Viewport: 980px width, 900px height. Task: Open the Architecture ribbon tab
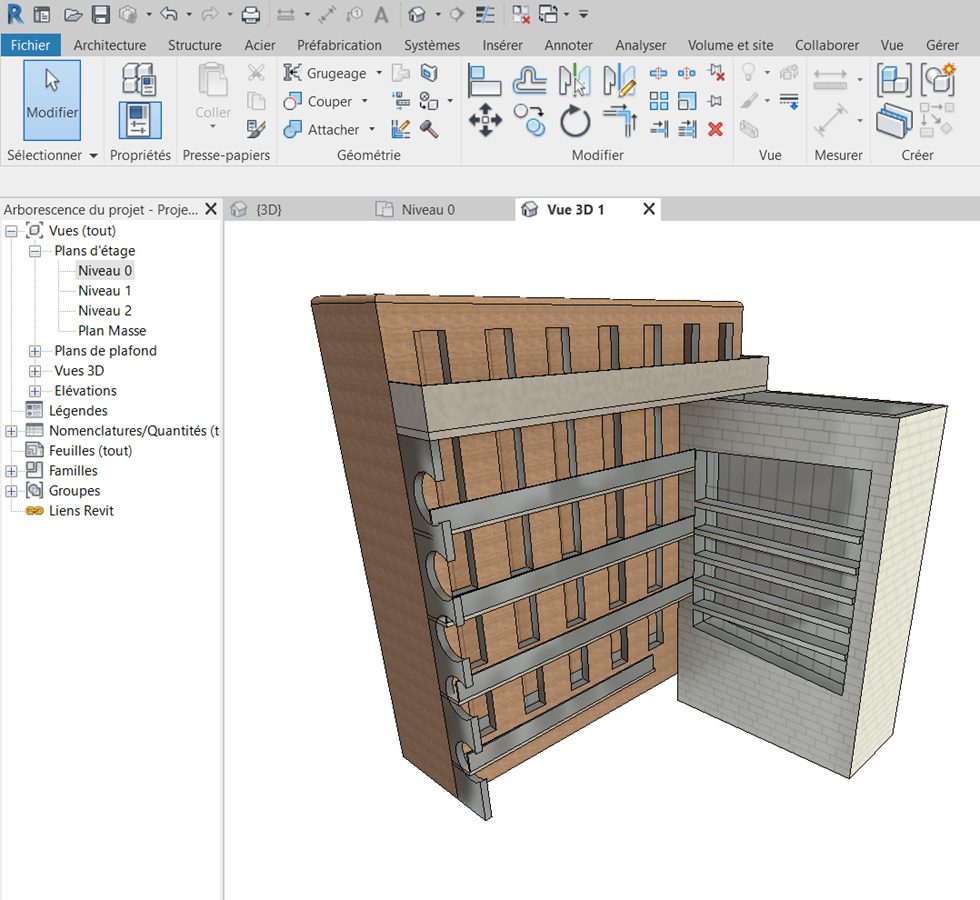pos(110,45)
